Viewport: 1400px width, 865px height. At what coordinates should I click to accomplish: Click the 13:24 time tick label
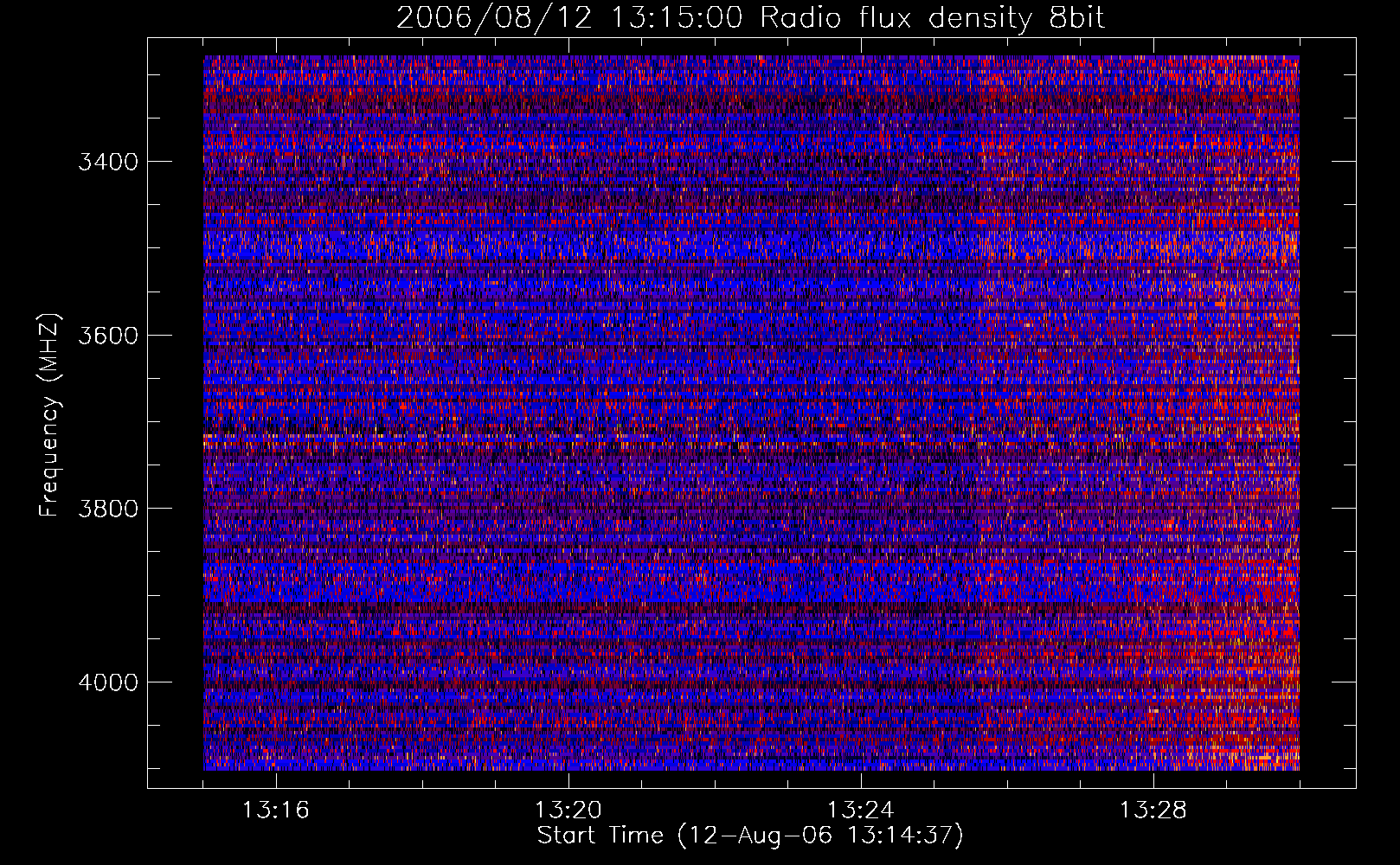point(861,810)
